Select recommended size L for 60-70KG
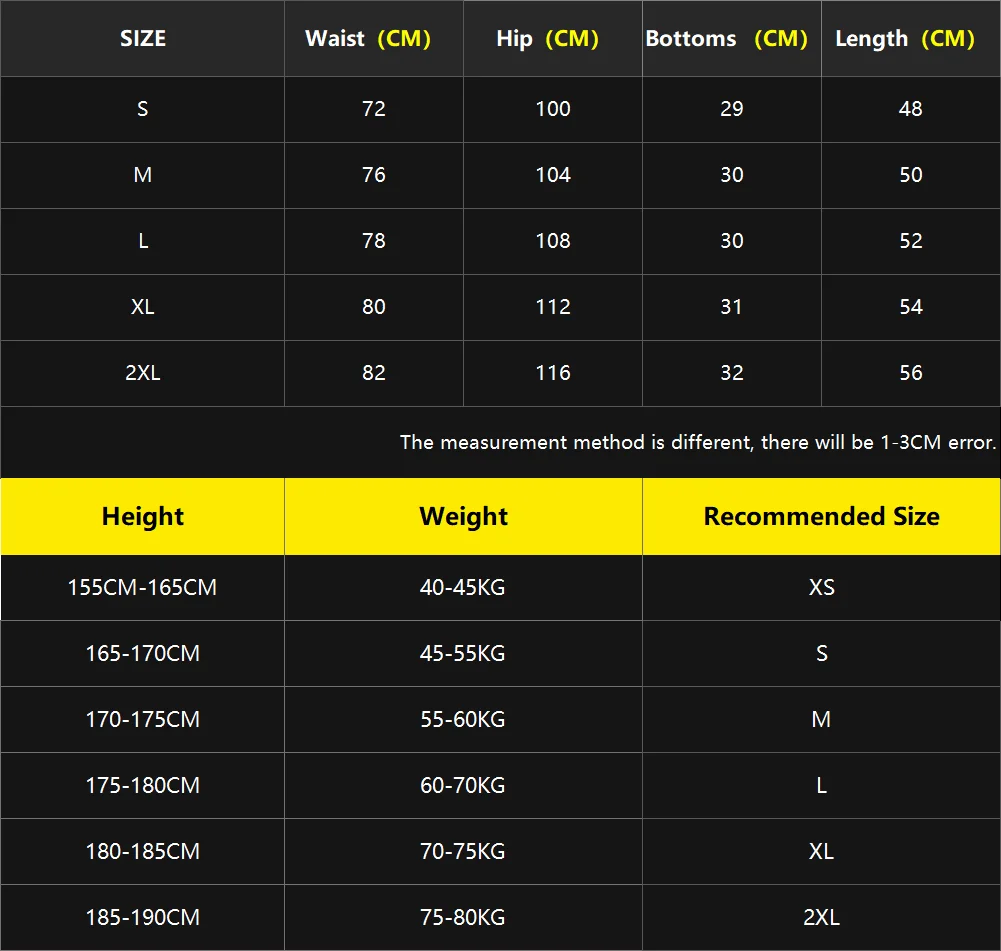The width and height of the screenshot is (1001, 951). pyautogui.click(x=822, y=786)
